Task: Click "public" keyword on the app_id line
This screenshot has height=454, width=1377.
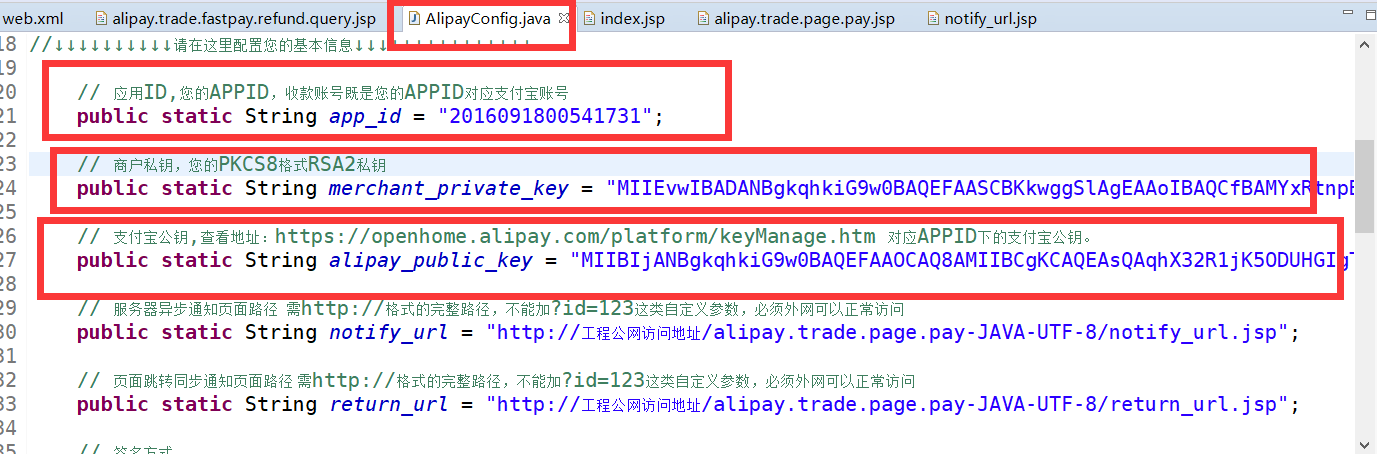Action: 113,116
